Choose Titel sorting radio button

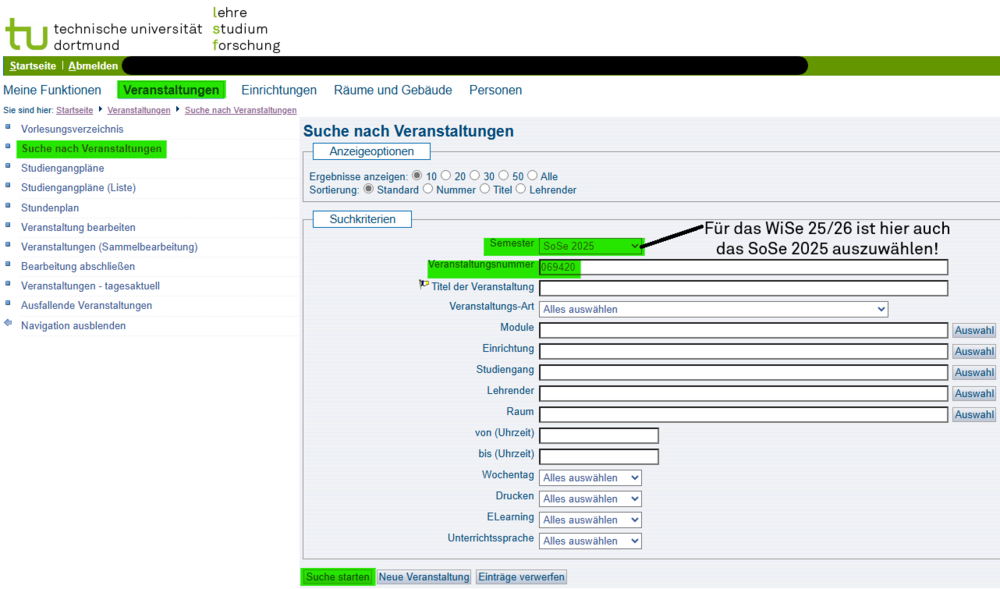[x=485, y=189]
